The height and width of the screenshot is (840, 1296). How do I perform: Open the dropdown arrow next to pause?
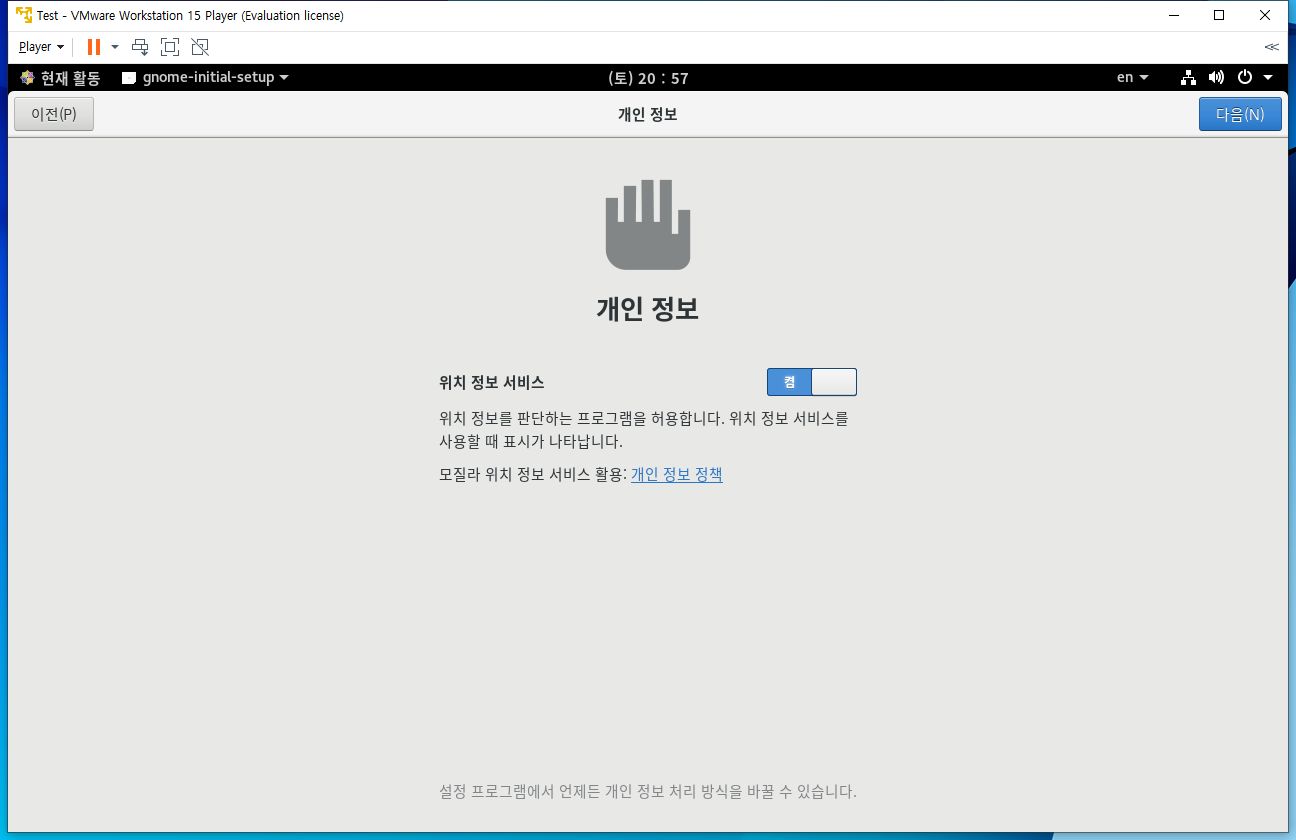click(x=115, y=47)
